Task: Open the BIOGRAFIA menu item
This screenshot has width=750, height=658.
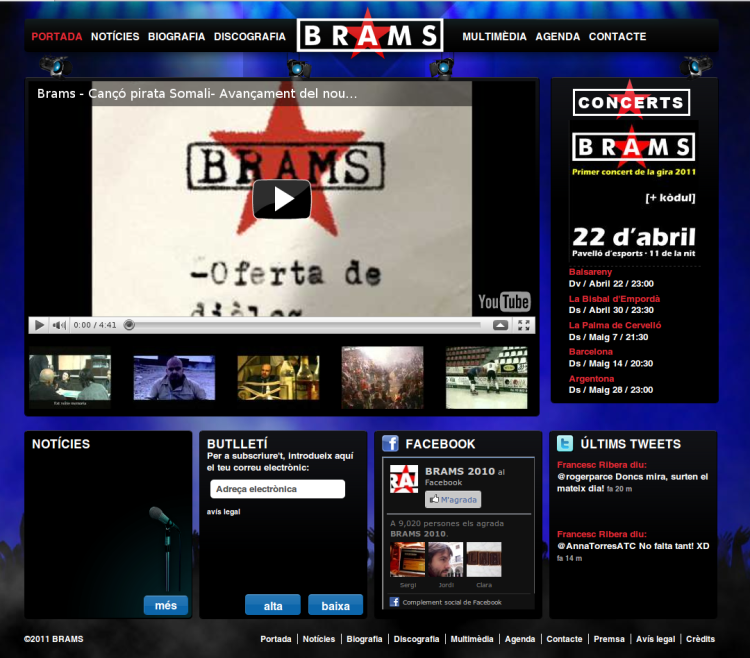Action: click(176, 36)
